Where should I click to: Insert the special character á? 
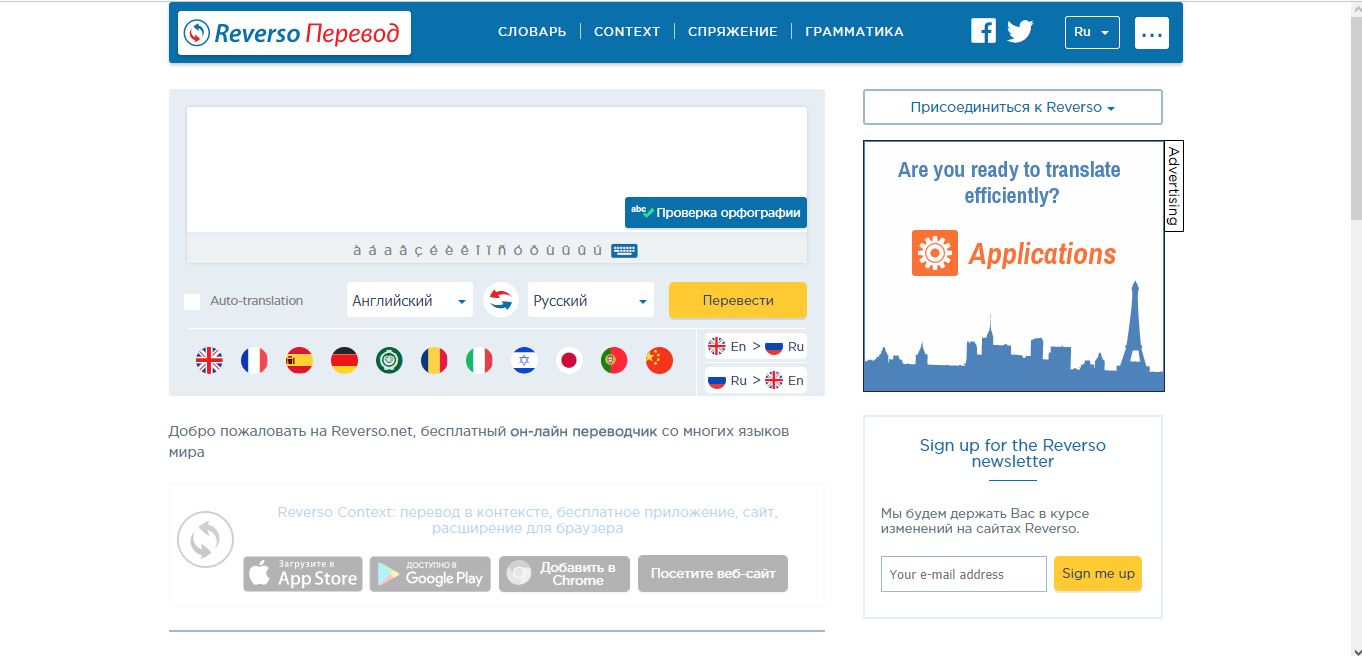(372, 250)
